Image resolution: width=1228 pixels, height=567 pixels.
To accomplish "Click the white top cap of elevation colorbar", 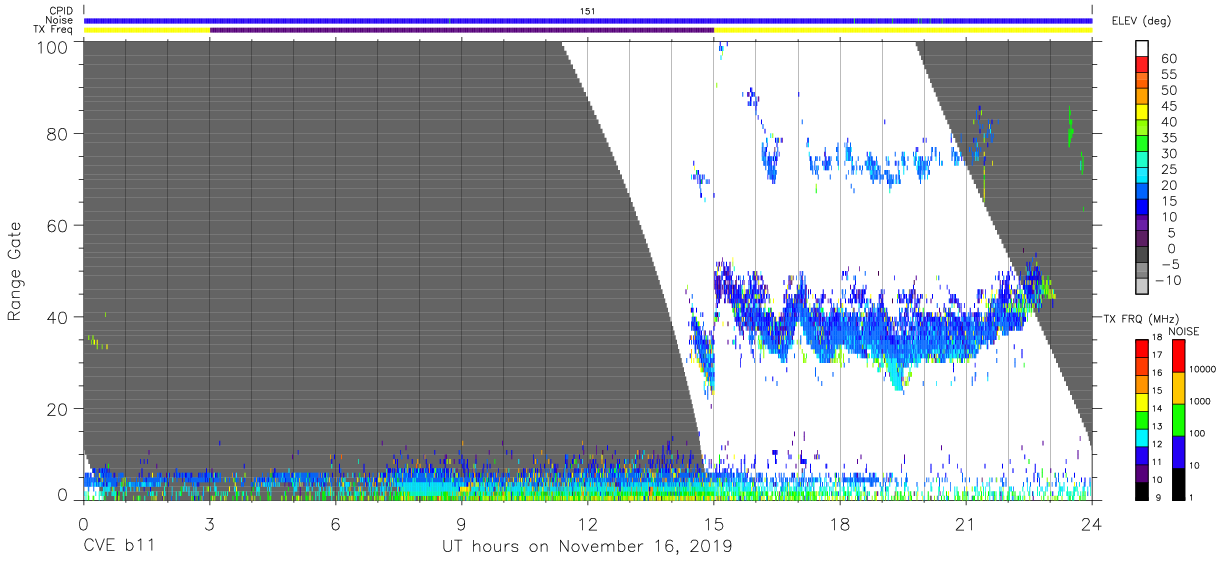I will (1143, 49).
